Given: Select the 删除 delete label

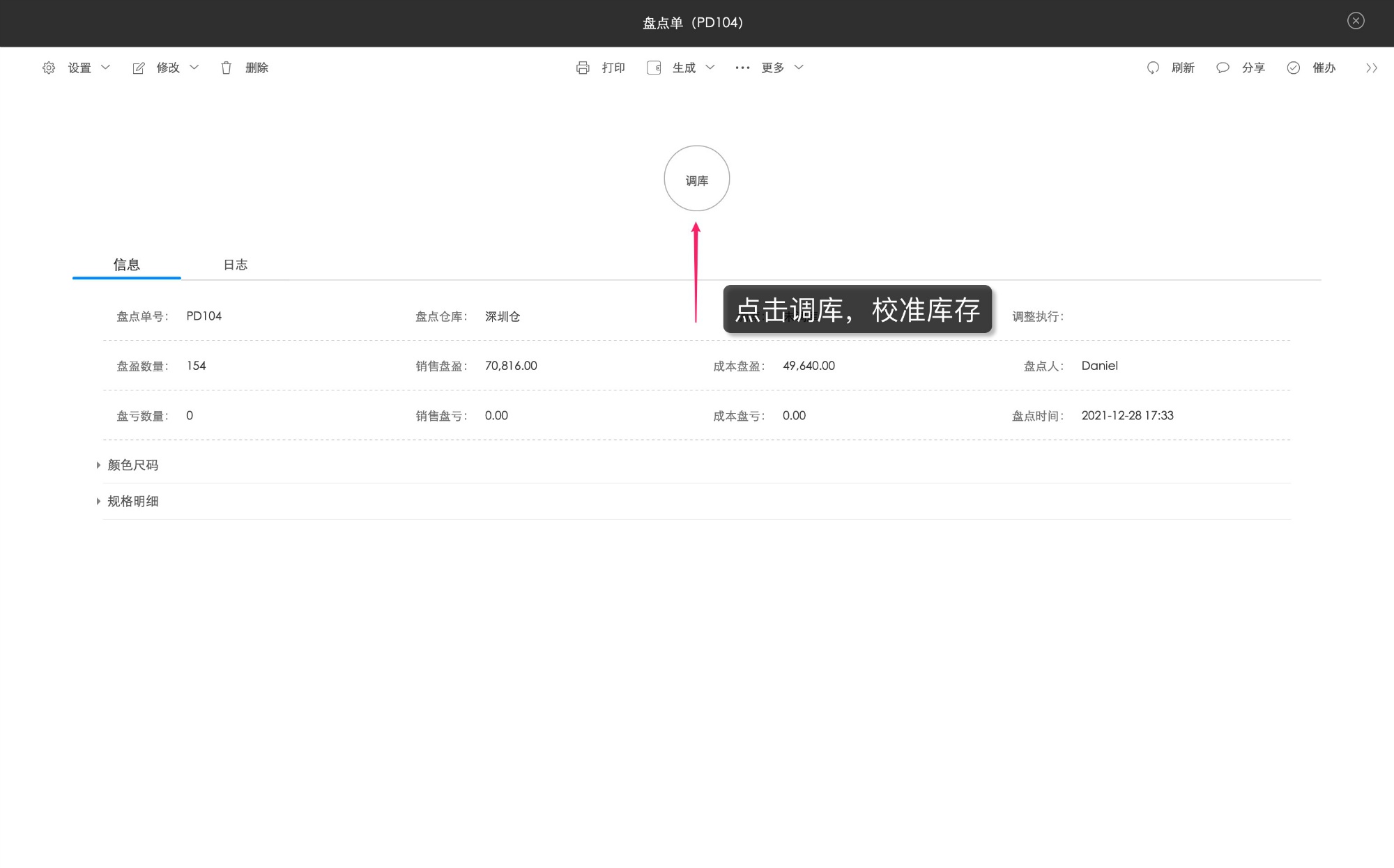Looking at the screenshot, I should [256, 68].
